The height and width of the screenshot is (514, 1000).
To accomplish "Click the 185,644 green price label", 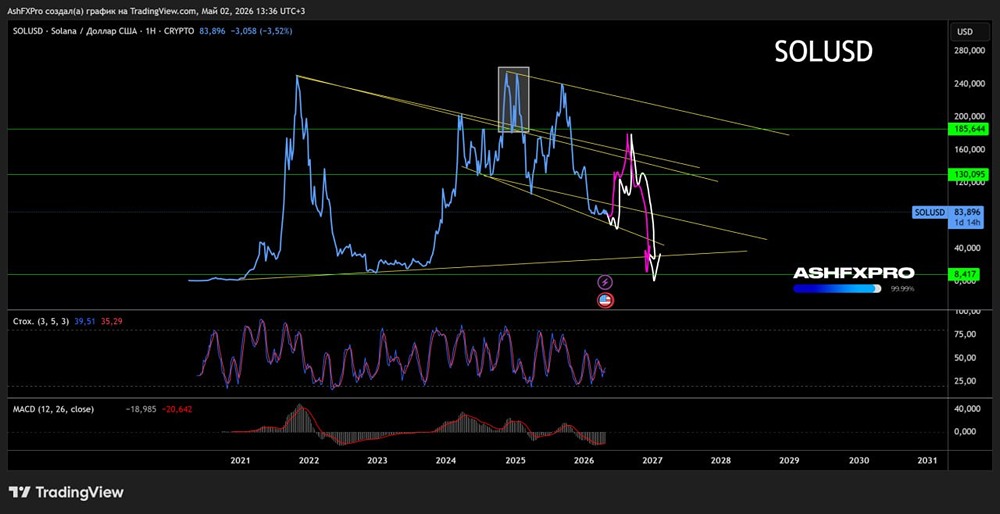I will pos(971,129).
